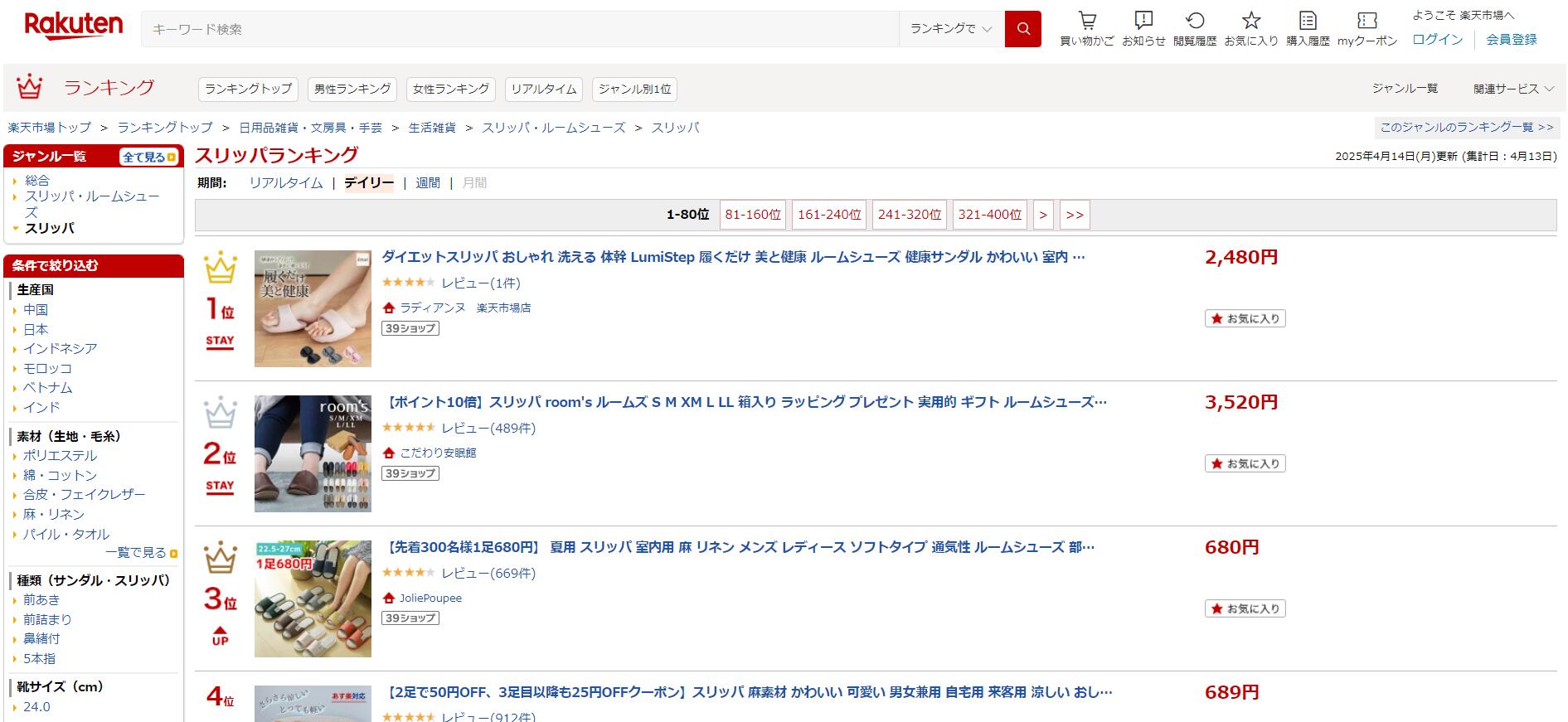This screenshot has width=1568, height=722.
Task: Click the 会員登録 link
Action: 1512,39
